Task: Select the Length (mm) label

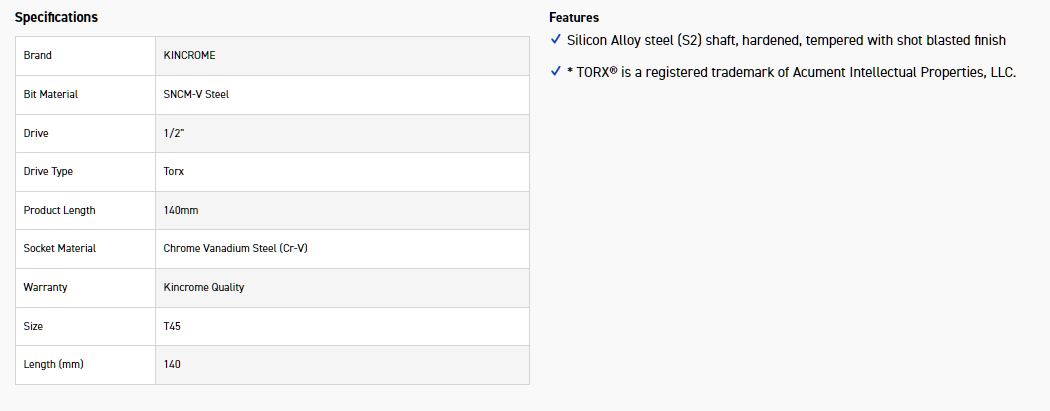Action: click(54, 365)
